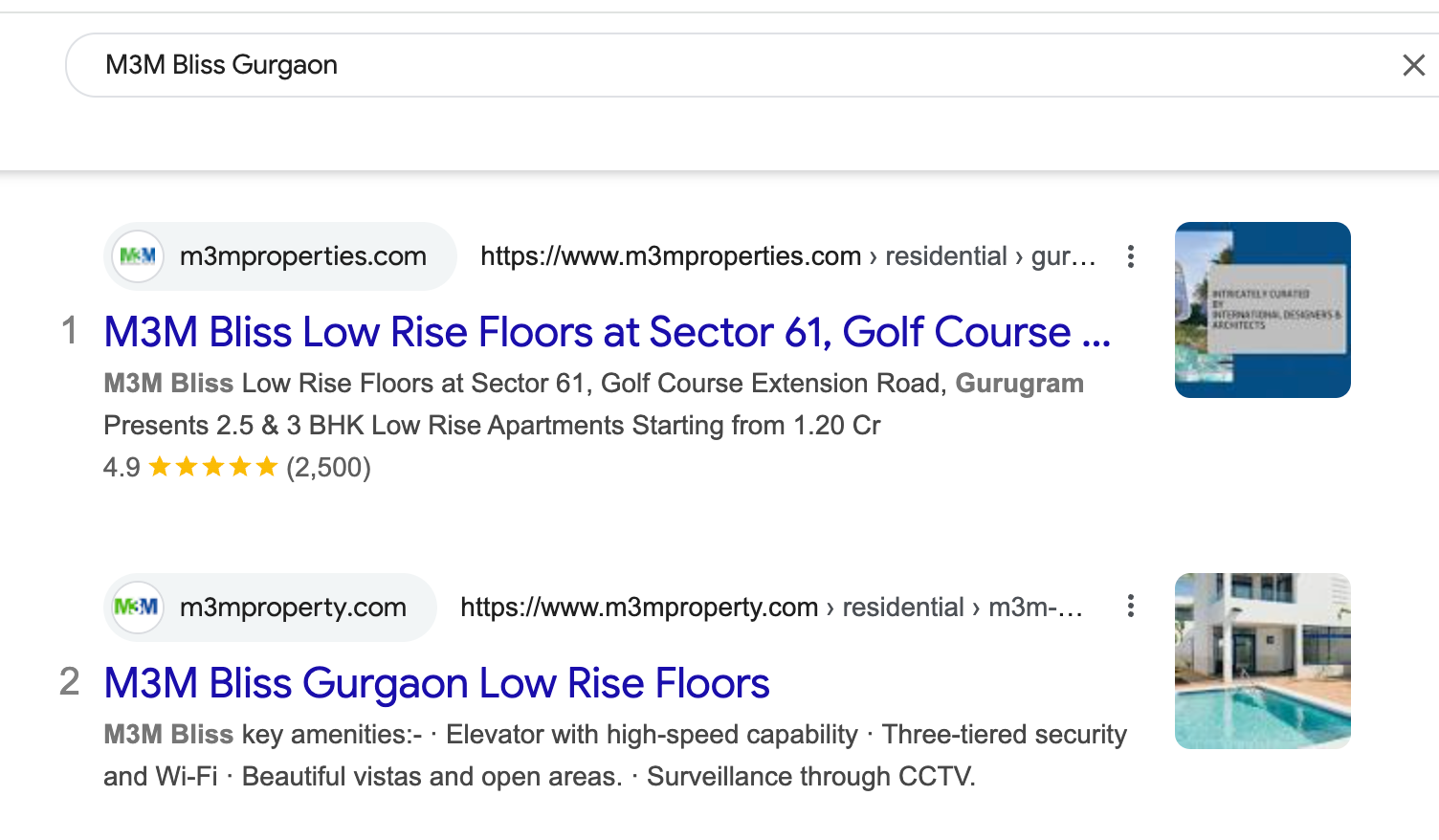The image size is (1439, 840).
Task: Click snippet text 'Presents 2.5 & 3 BHK Low Rise Apartments'
Action: point(363,425)
